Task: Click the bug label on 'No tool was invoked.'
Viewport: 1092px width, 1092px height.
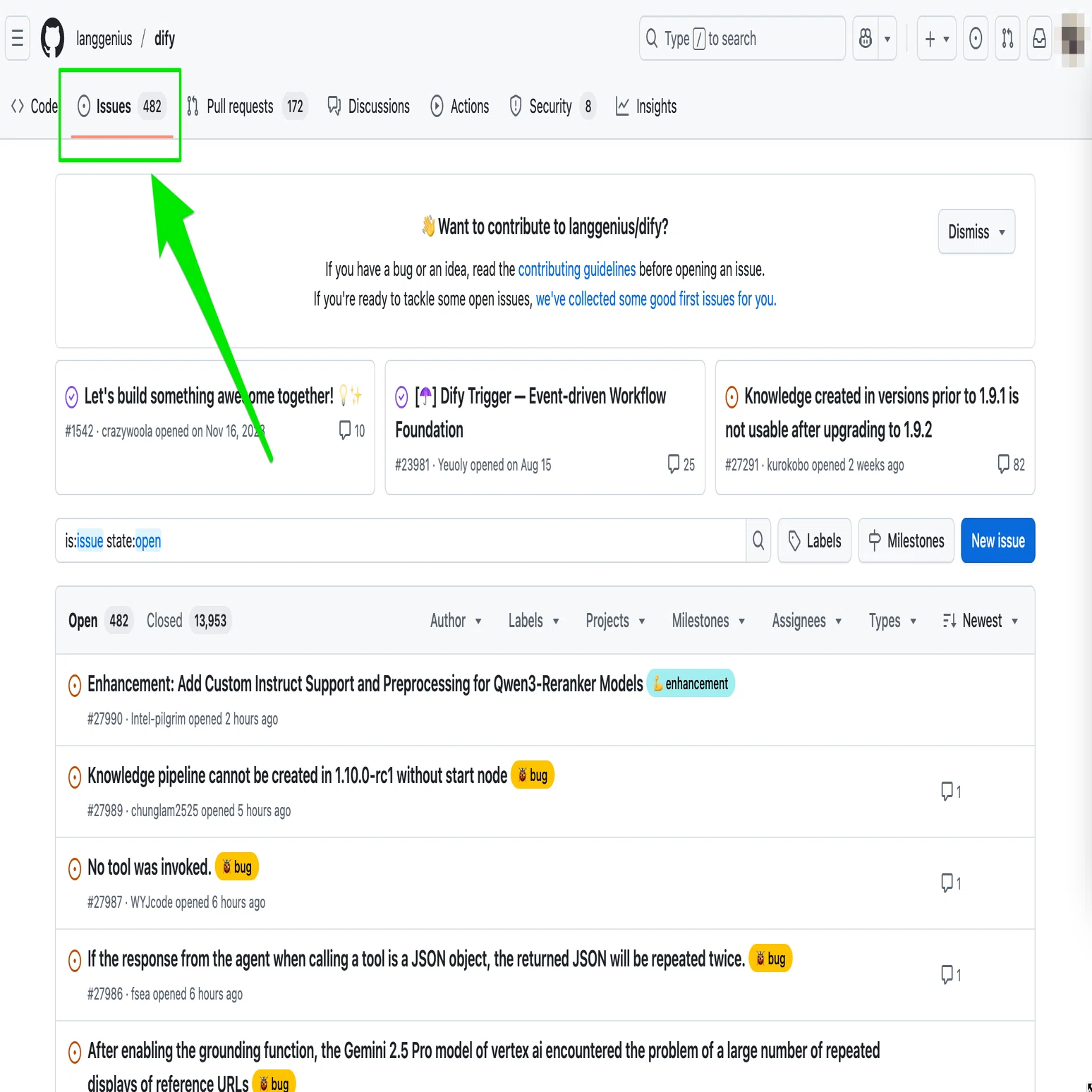Action: point(237,867)
